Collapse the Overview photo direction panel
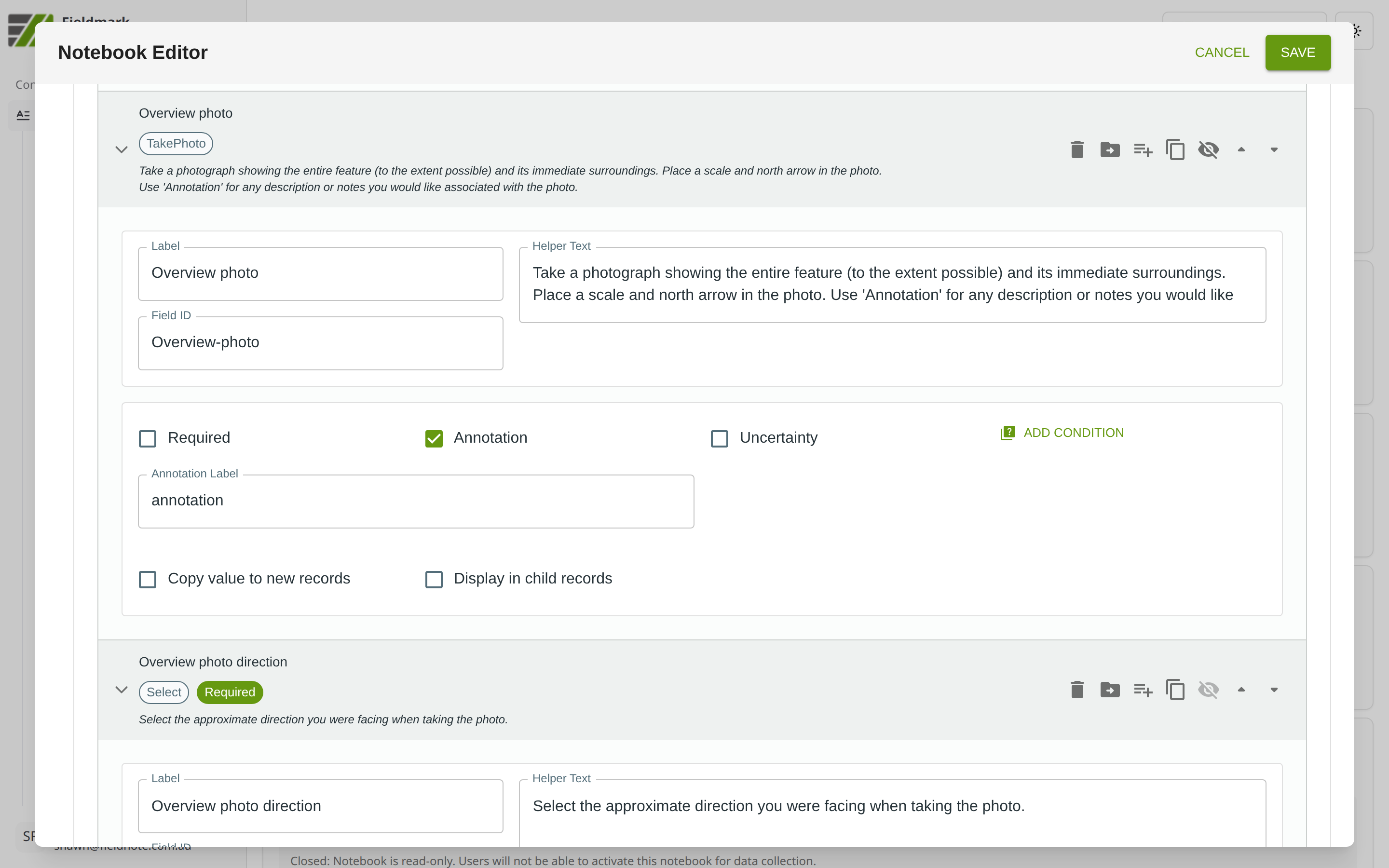This screenshot has height=868, width=1389. 121,690
